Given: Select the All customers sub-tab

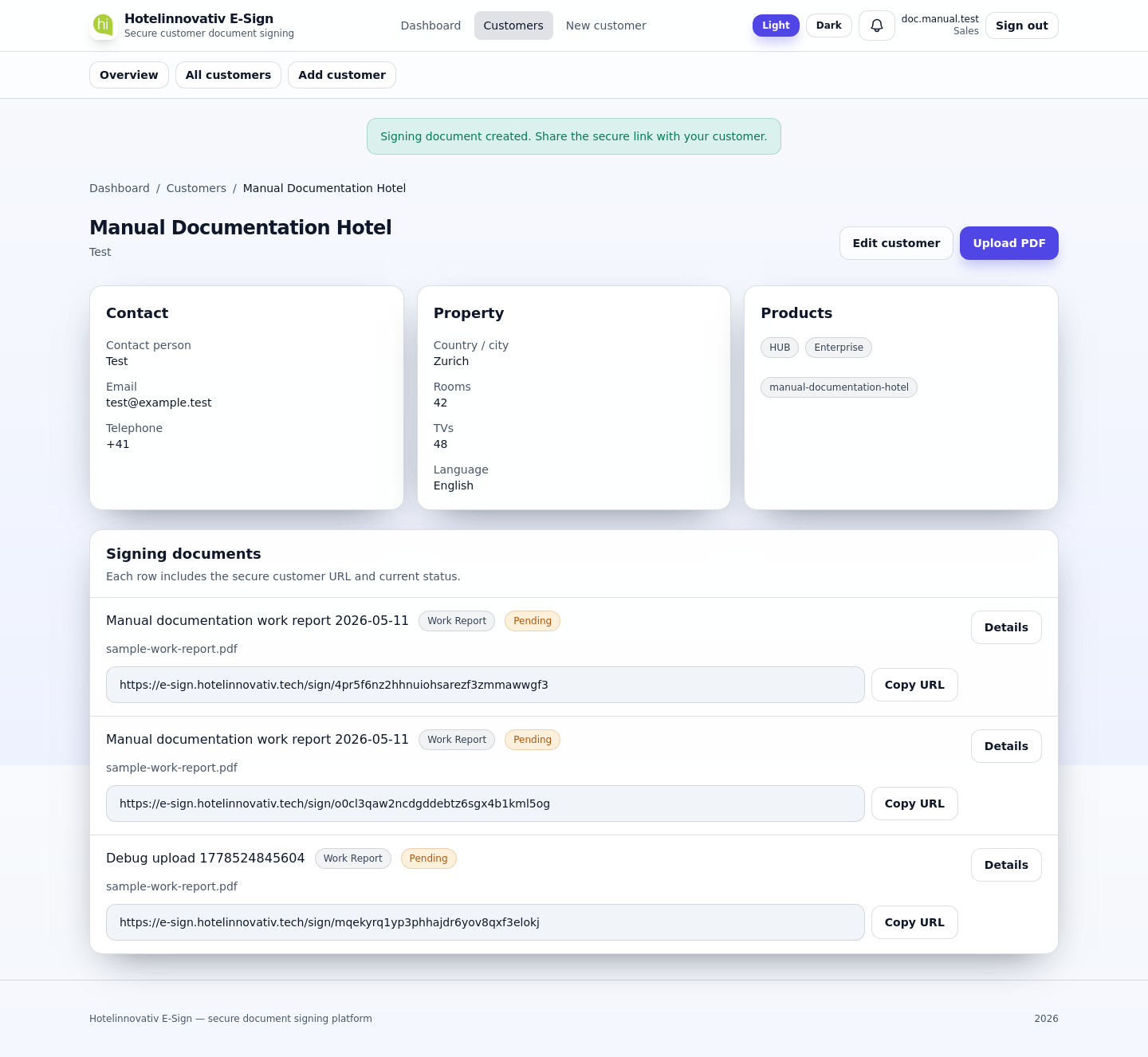Looking at the screenshot, I should coord(228,75).
